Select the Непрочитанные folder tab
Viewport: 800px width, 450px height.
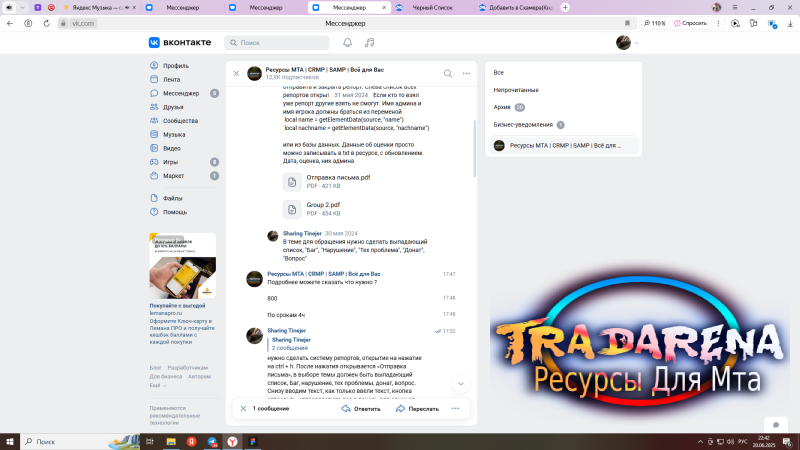pos(515,89)
